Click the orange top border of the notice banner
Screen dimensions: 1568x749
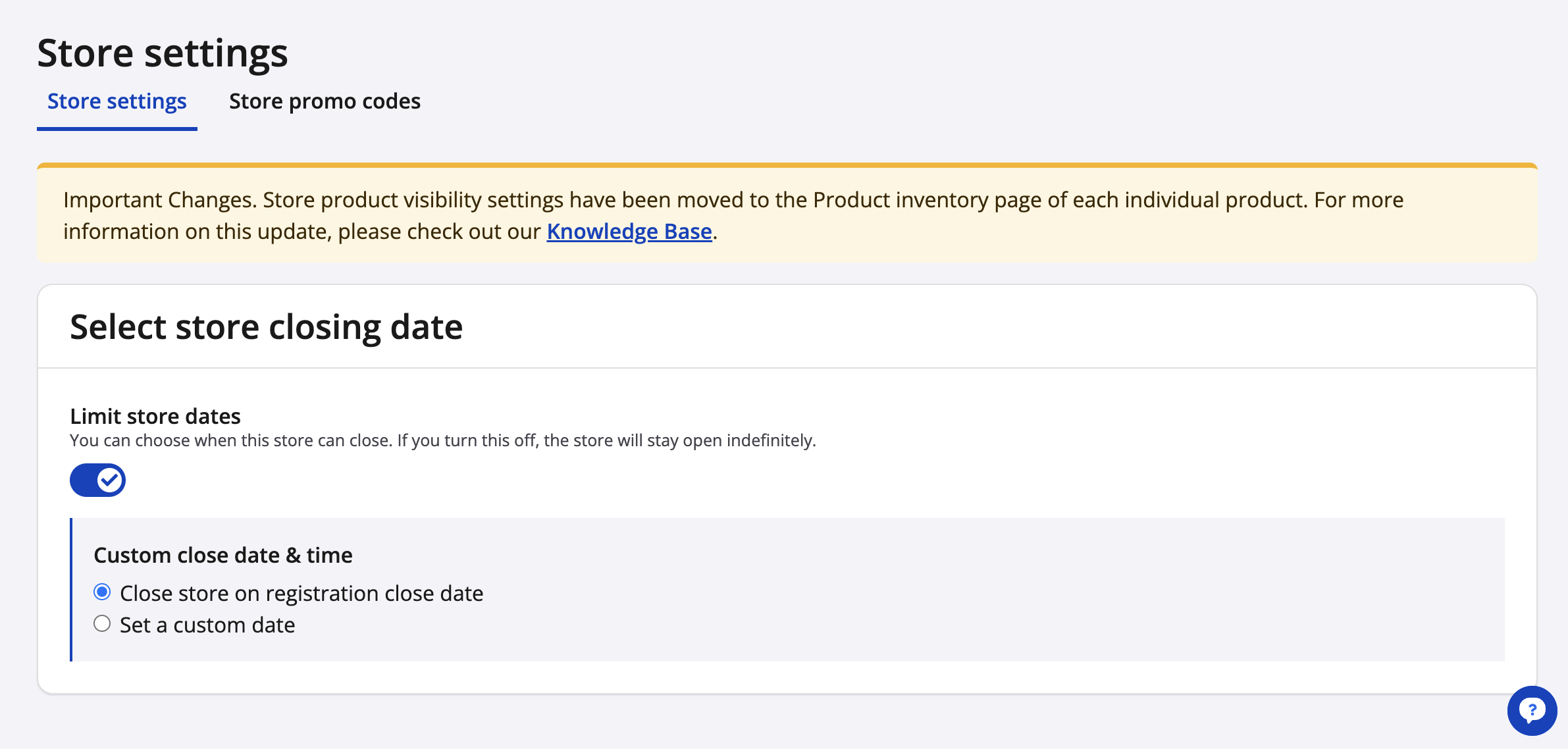[x=787, y=165]
